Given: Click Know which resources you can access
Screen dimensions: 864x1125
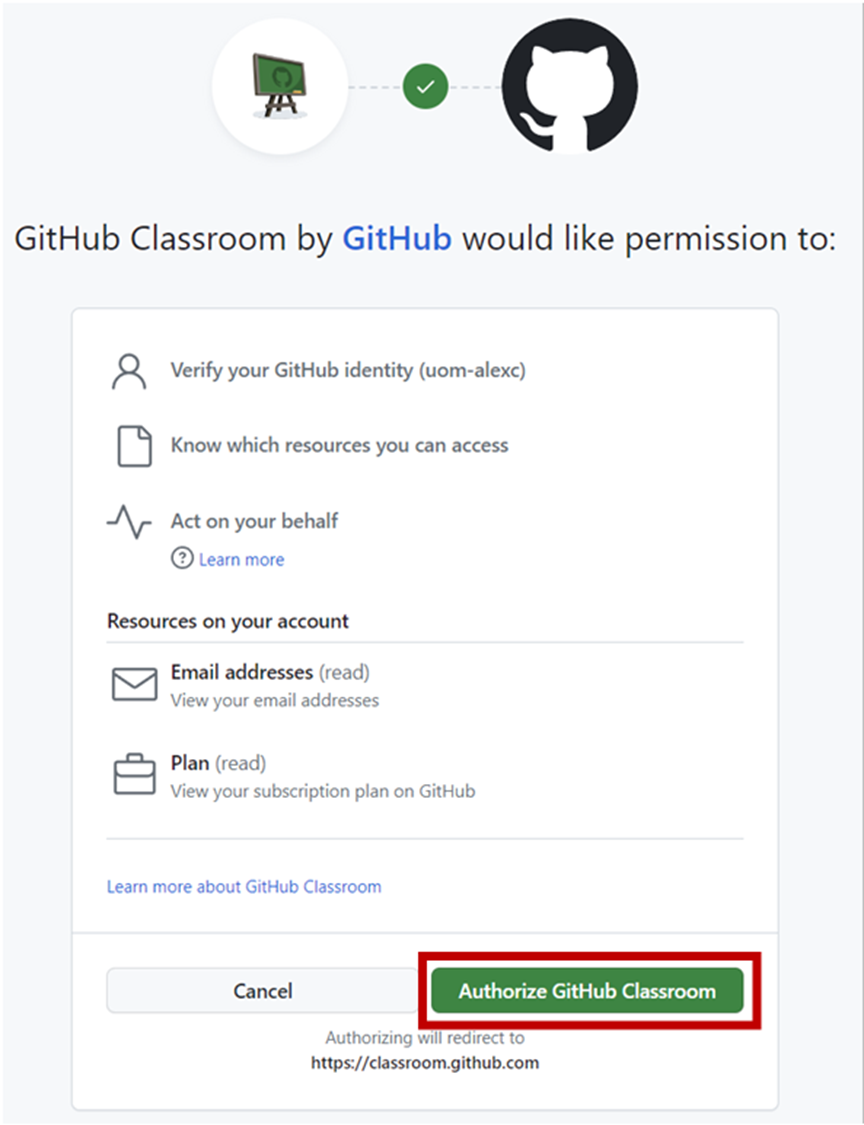Looking at the screenshot, I should 339,445.
